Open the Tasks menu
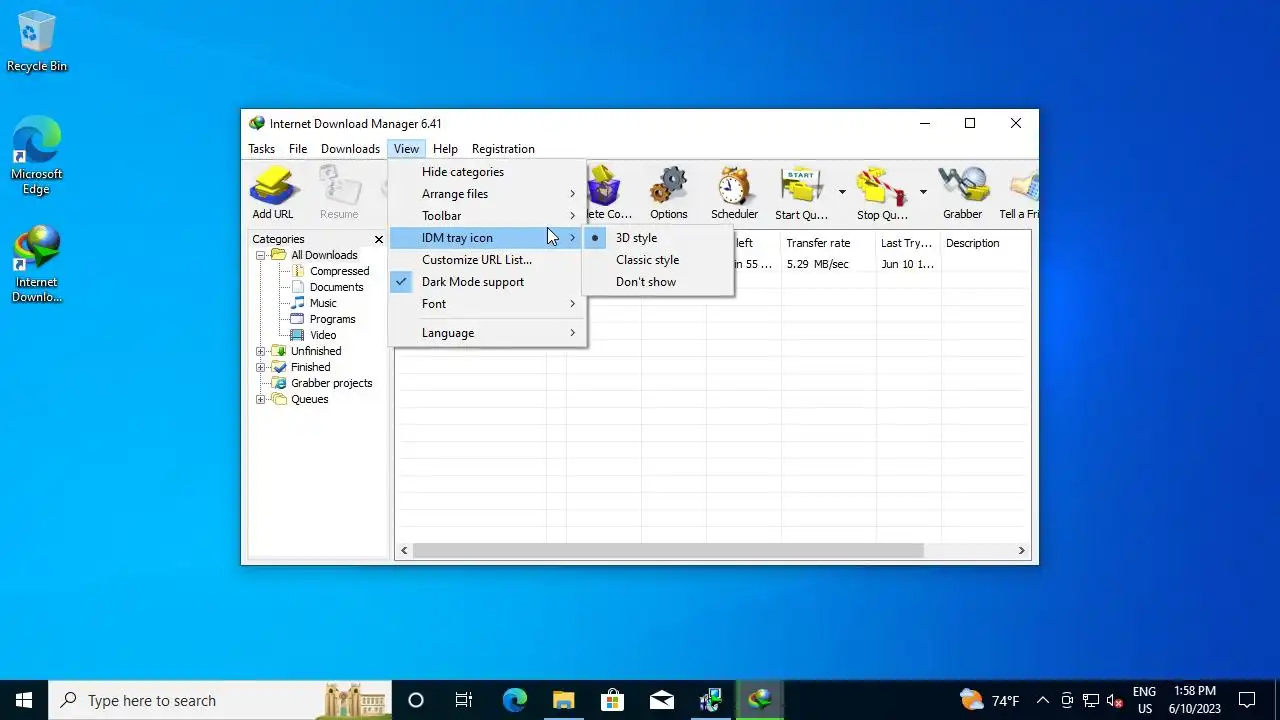 [262, 149]
